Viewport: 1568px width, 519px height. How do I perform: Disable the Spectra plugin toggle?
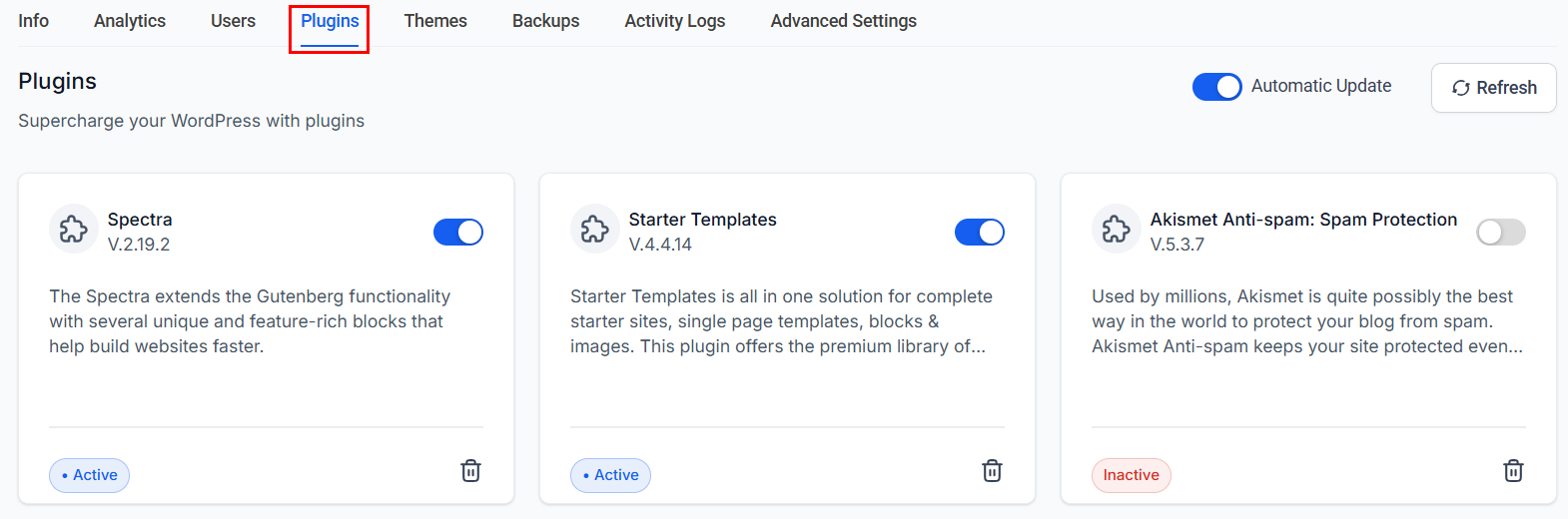coord(458,233)
